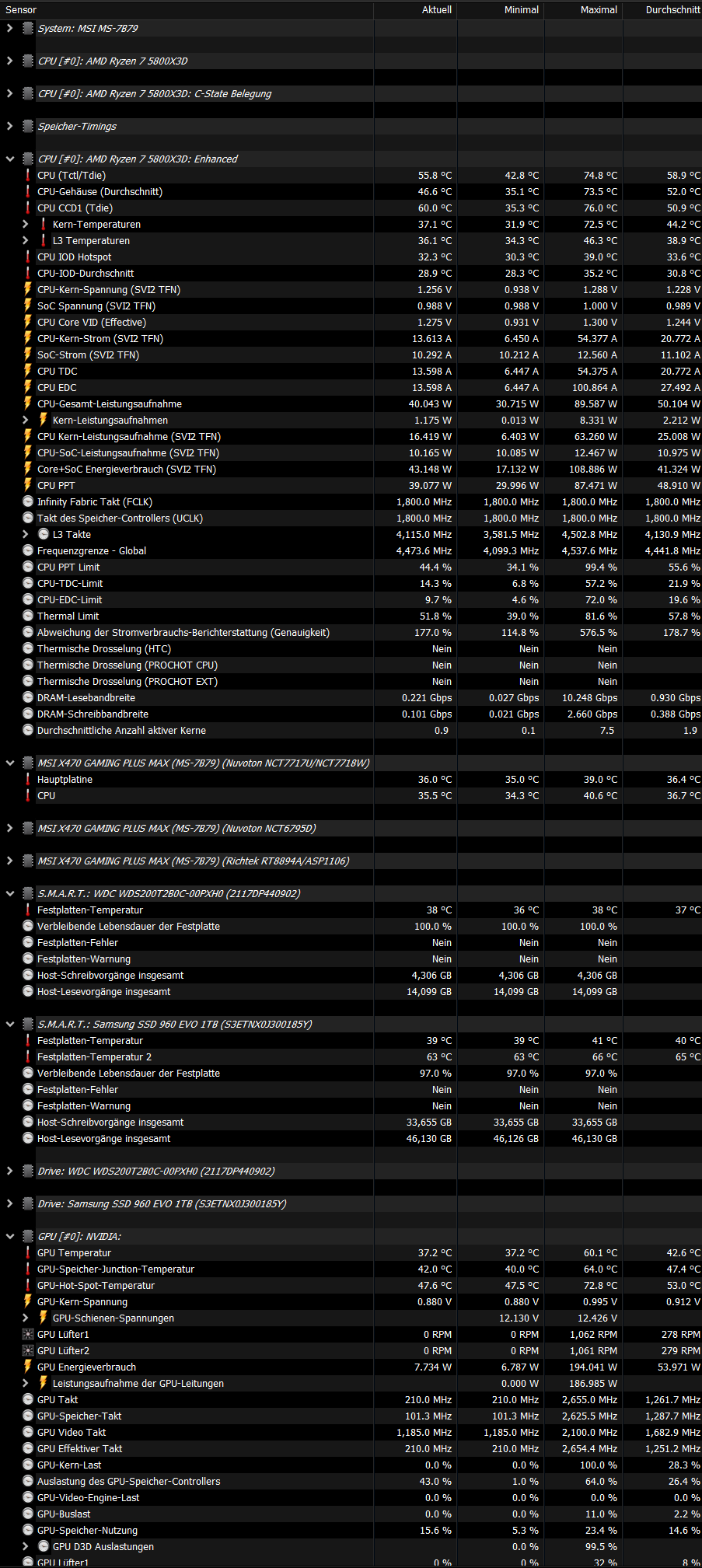The height and width of the screenshot is (1568, 702).
Task: Click the lightning icon for GPU-Kern-Spannung
Action: click(28, 1301)
